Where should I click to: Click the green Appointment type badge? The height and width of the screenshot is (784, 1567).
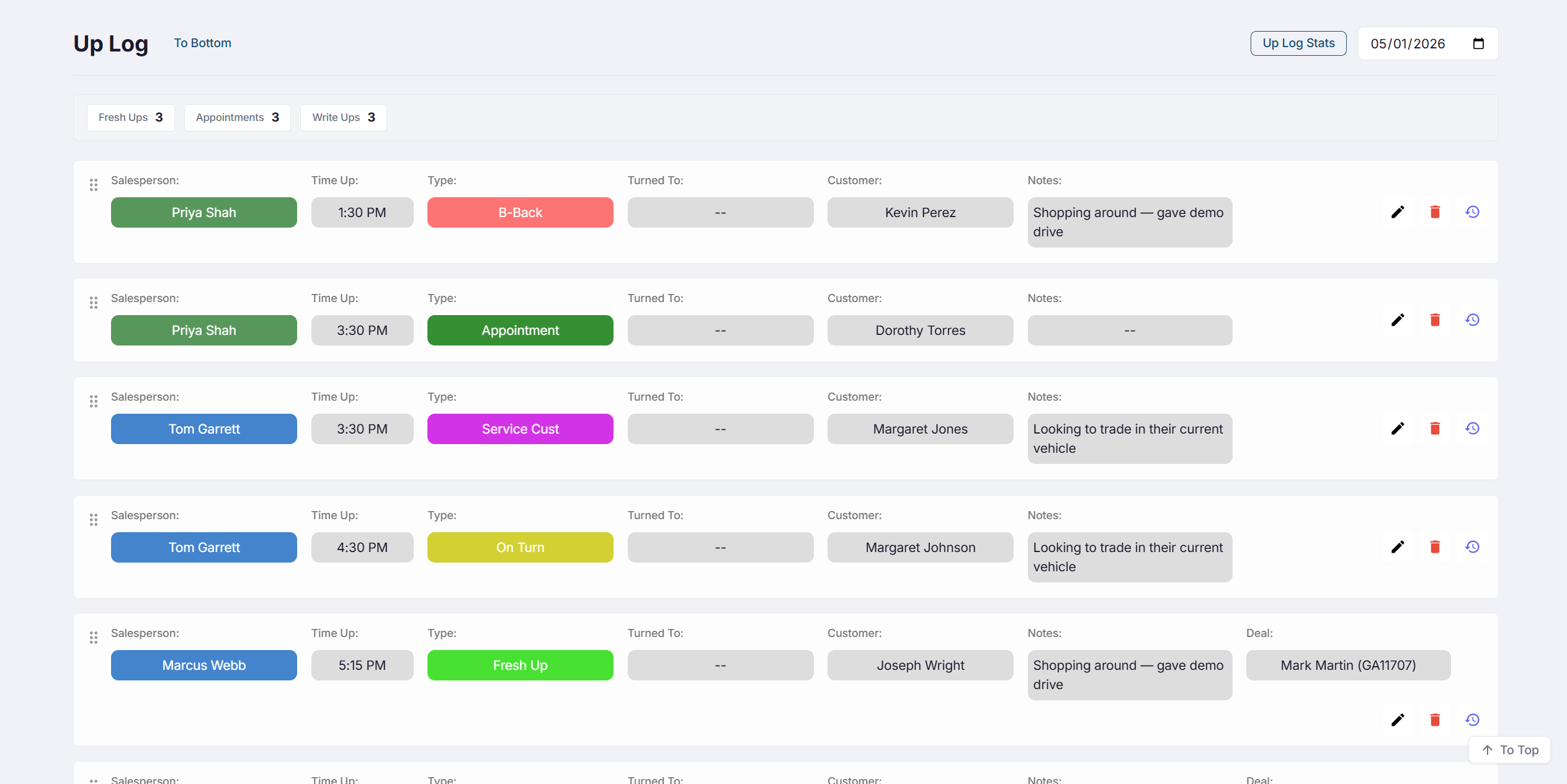tap(520, 331)
